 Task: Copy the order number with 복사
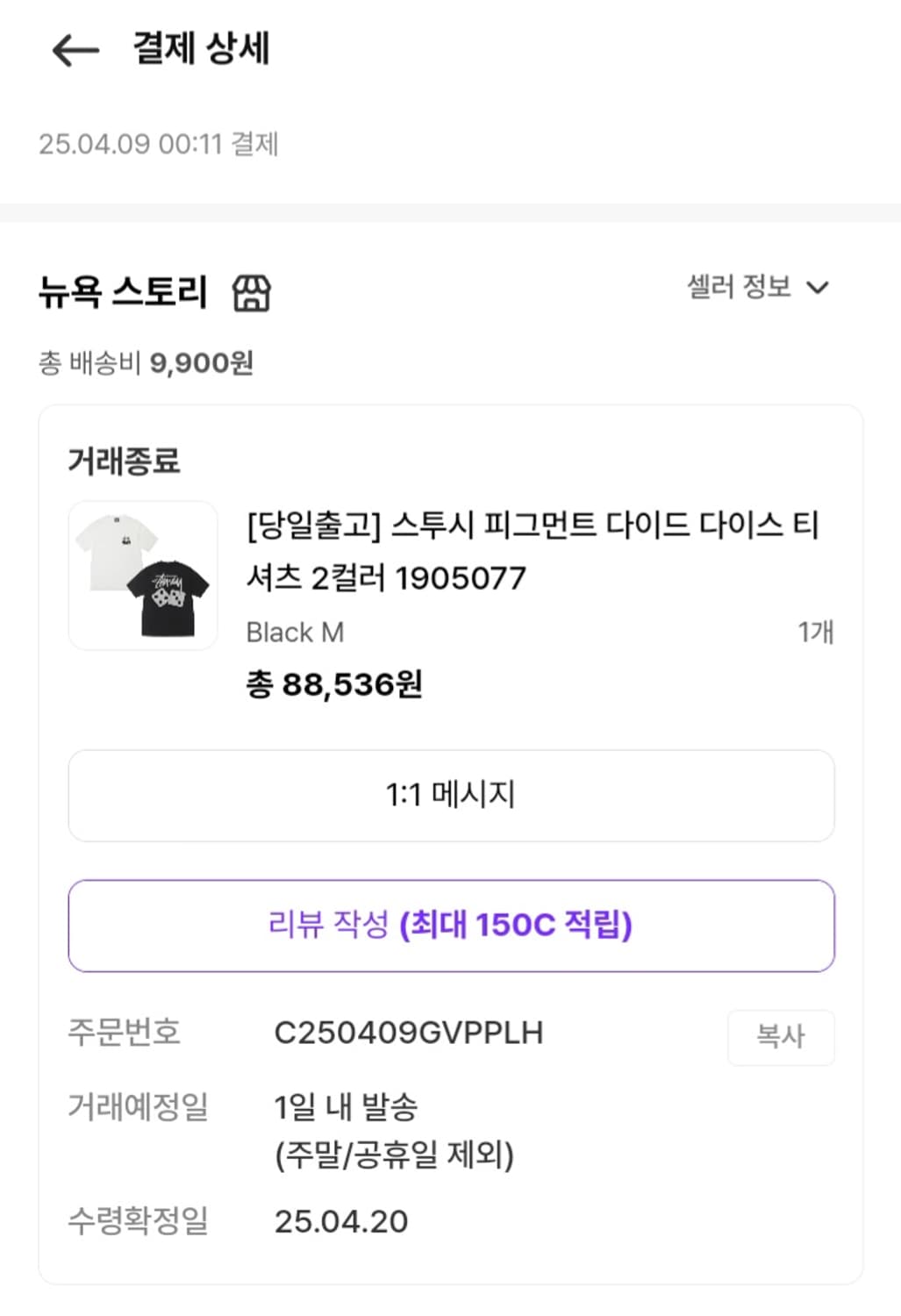click(x=780, y=1037)
